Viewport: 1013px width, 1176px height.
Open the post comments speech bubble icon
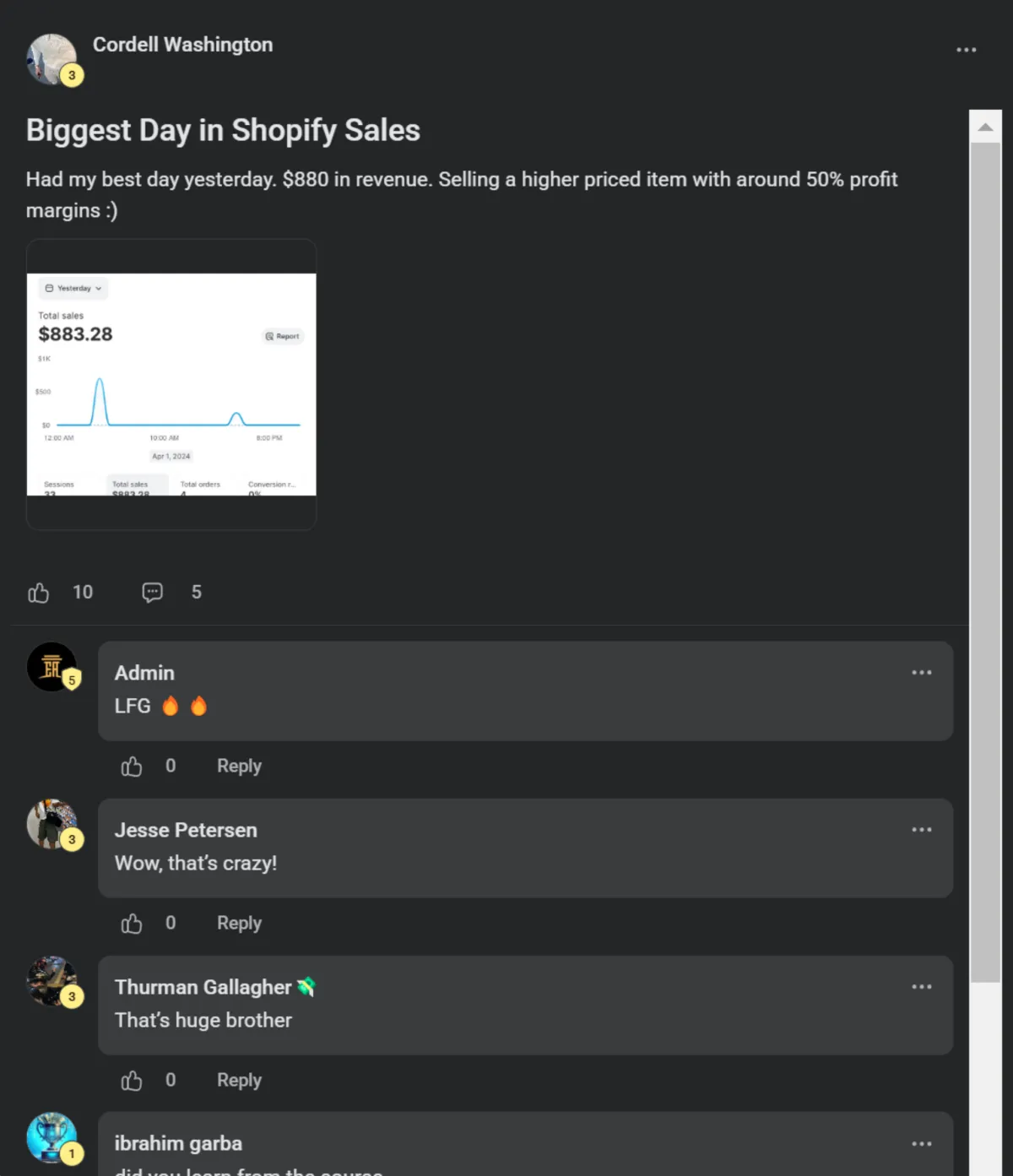[x=152, y=593]
